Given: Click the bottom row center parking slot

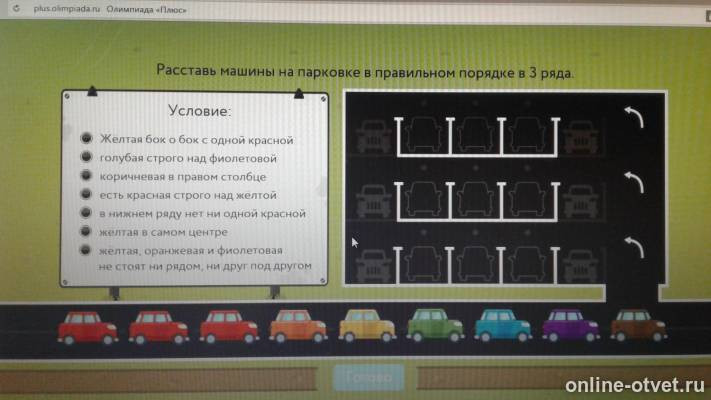Looking at the screenshot, I should pyautogui.click(x=476, y=265).
